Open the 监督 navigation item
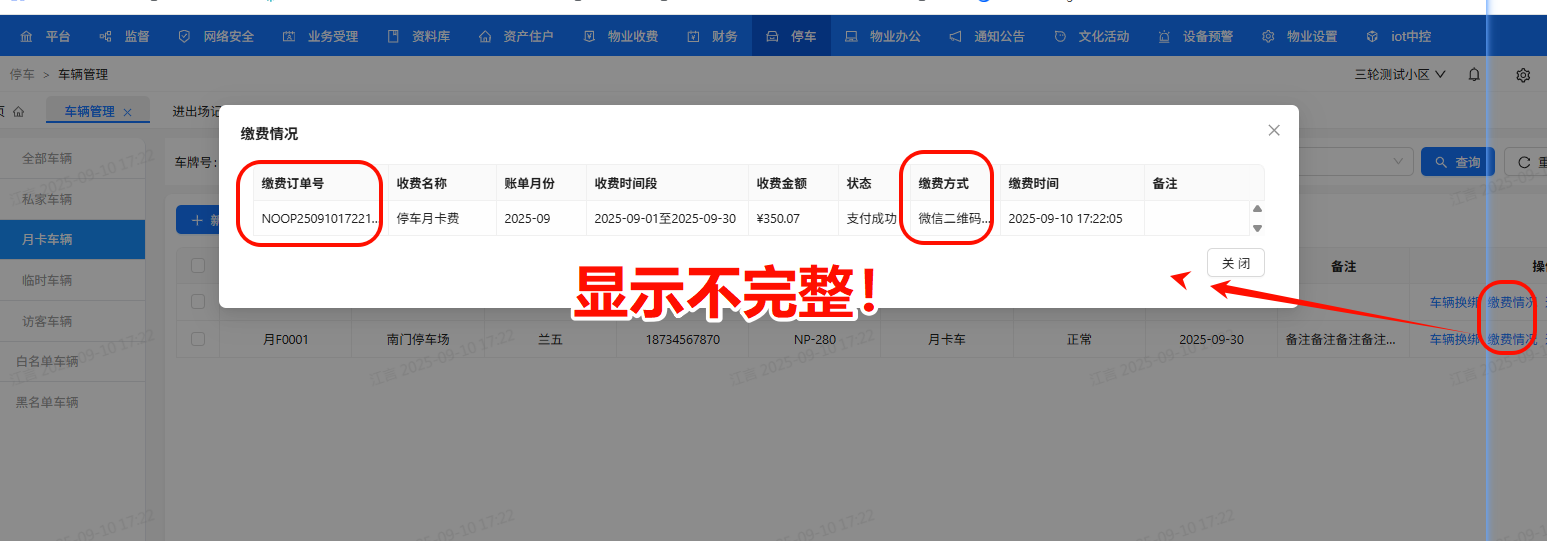Screen dimensions: 1547x541 pos(125,36)
